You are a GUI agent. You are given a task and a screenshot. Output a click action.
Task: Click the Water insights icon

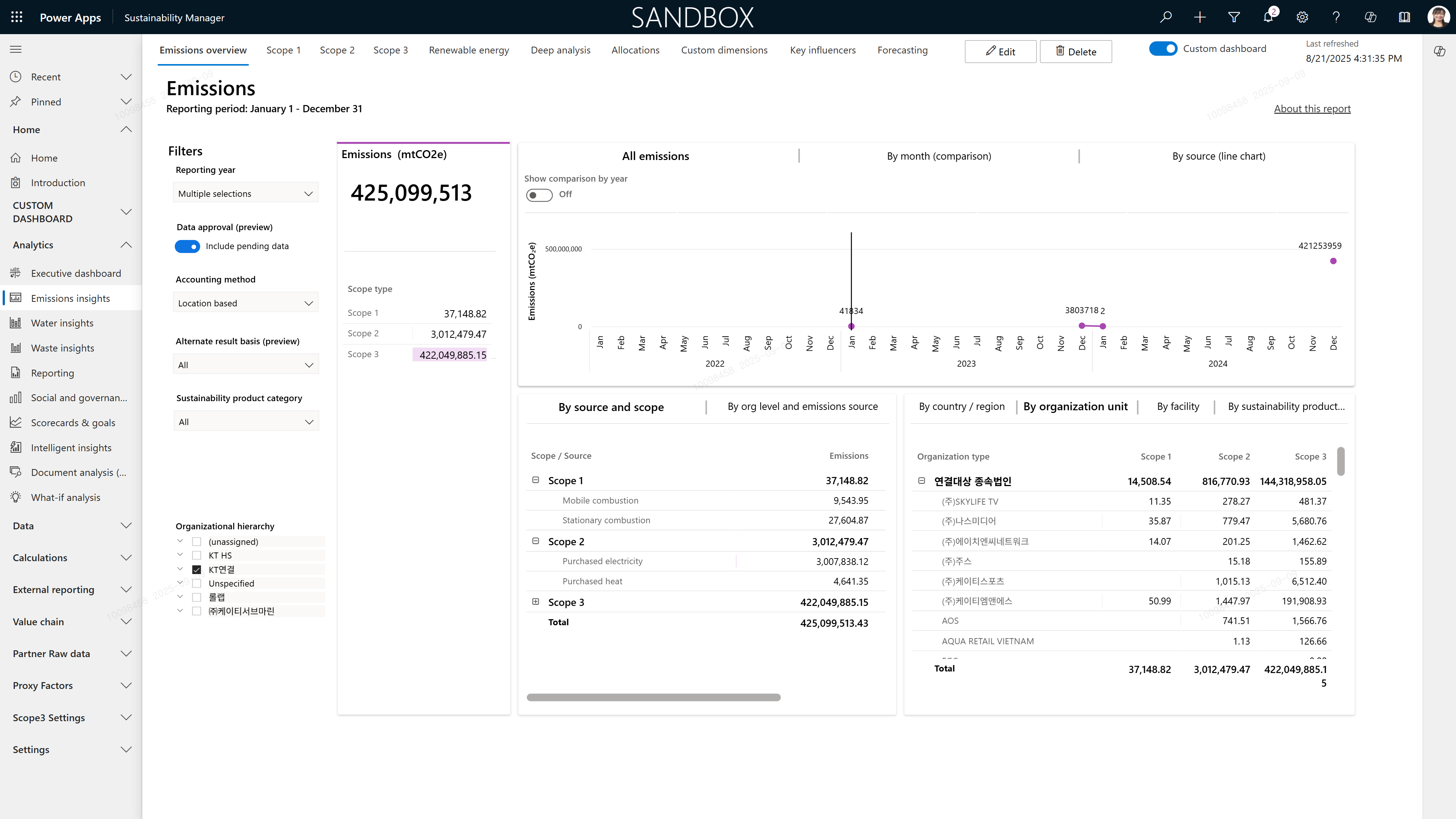pyautogui.click(x=16, y=323)
